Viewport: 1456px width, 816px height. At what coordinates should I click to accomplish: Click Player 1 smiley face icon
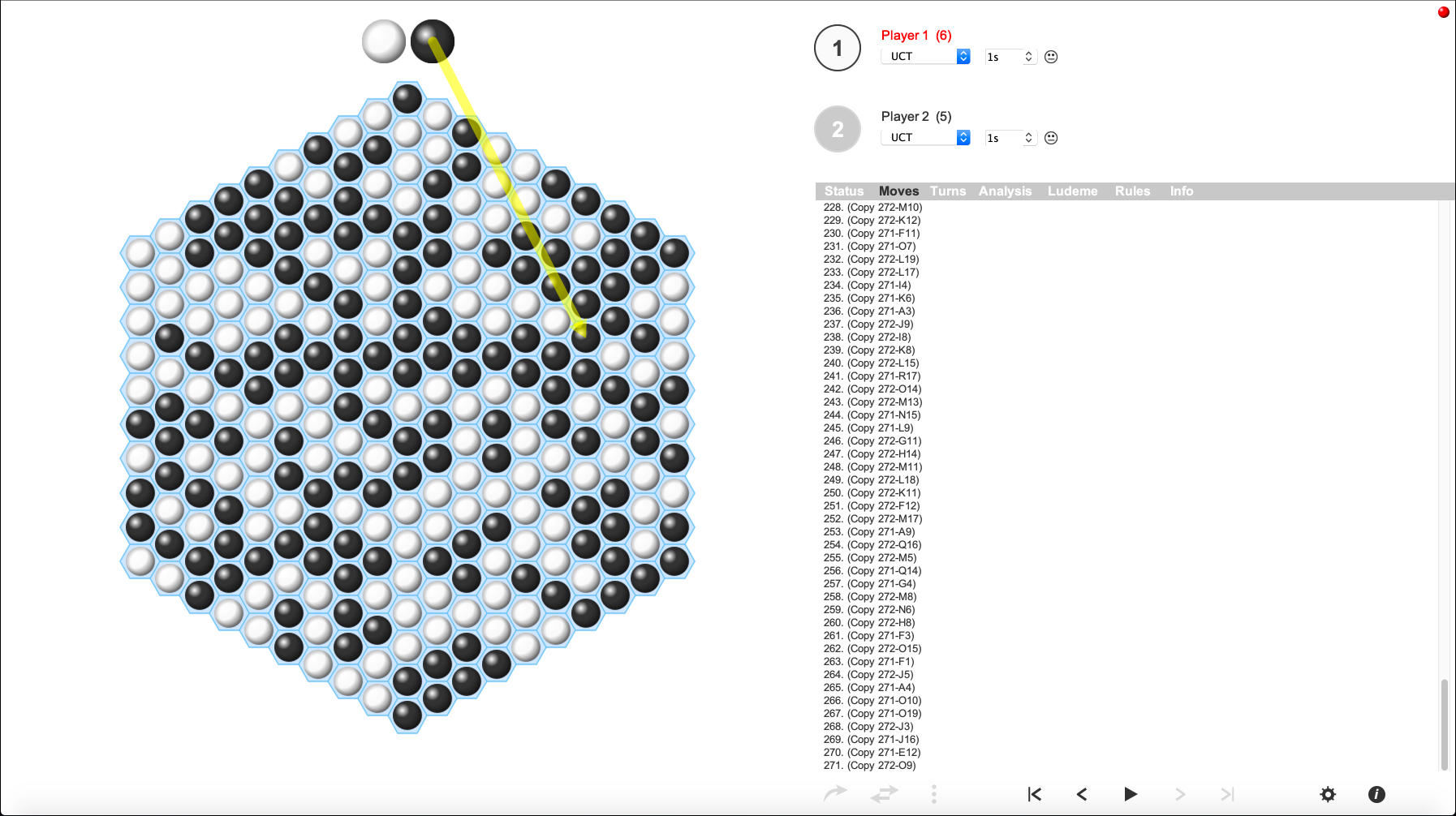coord(1051,57)
